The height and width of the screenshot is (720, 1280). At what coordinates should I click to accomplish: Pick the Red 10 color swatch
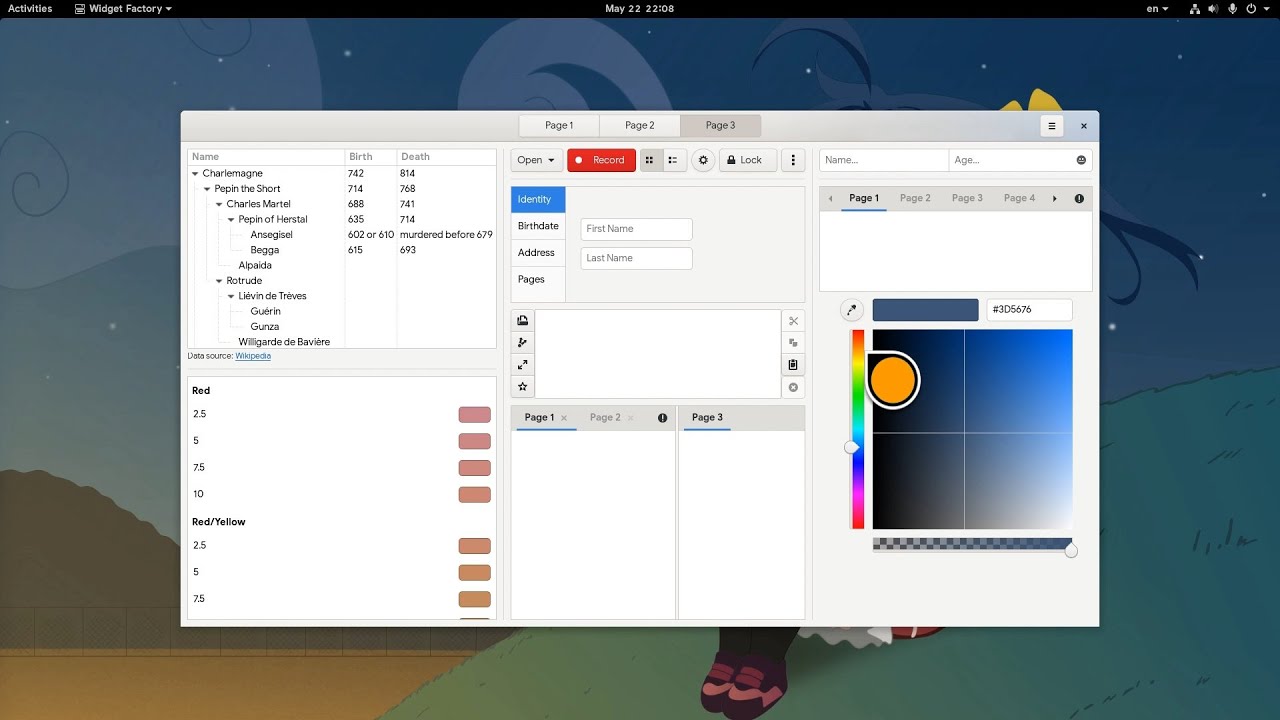475,495
